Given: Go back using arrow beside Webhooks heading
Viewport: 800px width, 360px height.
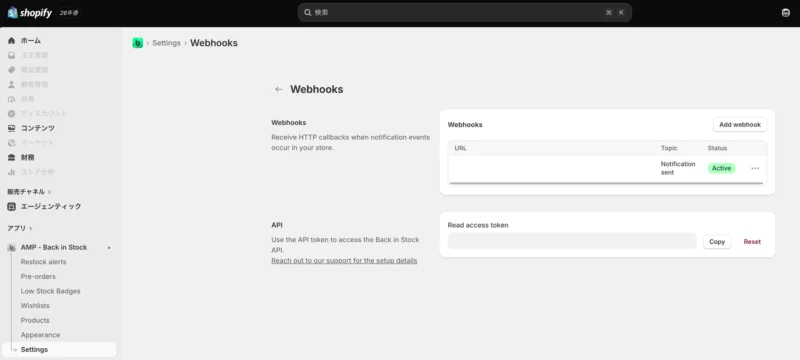Looking at the screenshot, I should point(279,89).
